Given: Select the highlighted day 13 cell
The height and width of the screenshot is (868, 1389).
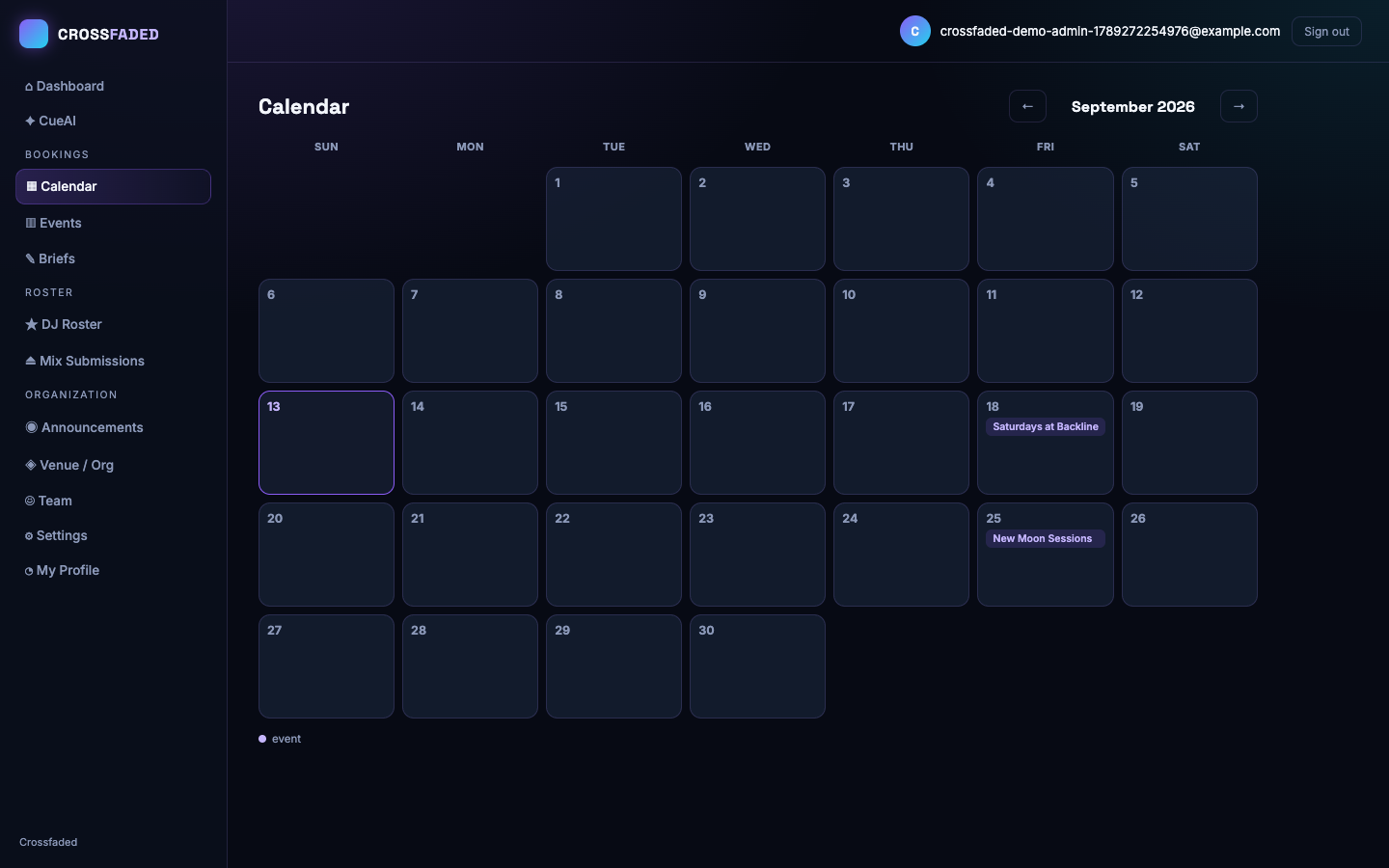Looking at the screenshot, I should [x=326, y=443].
